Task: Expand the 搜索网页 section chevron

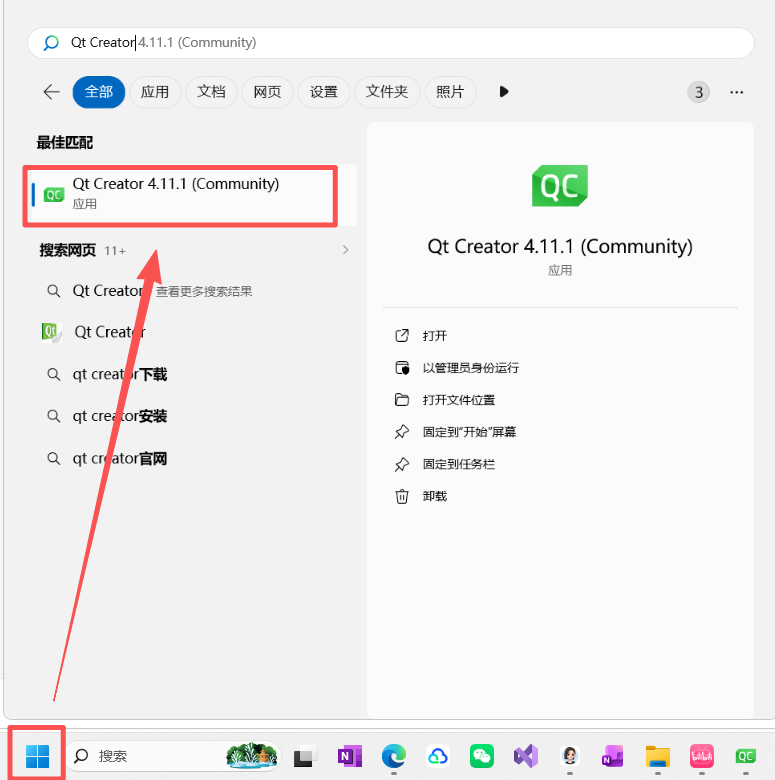Action: tap(345, 250)
